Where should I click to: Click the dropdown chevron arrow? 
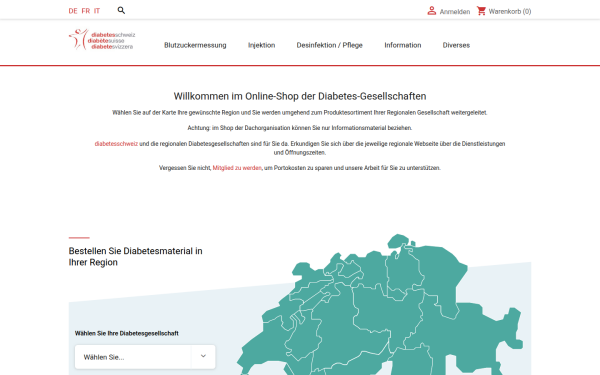pos(203,356)
